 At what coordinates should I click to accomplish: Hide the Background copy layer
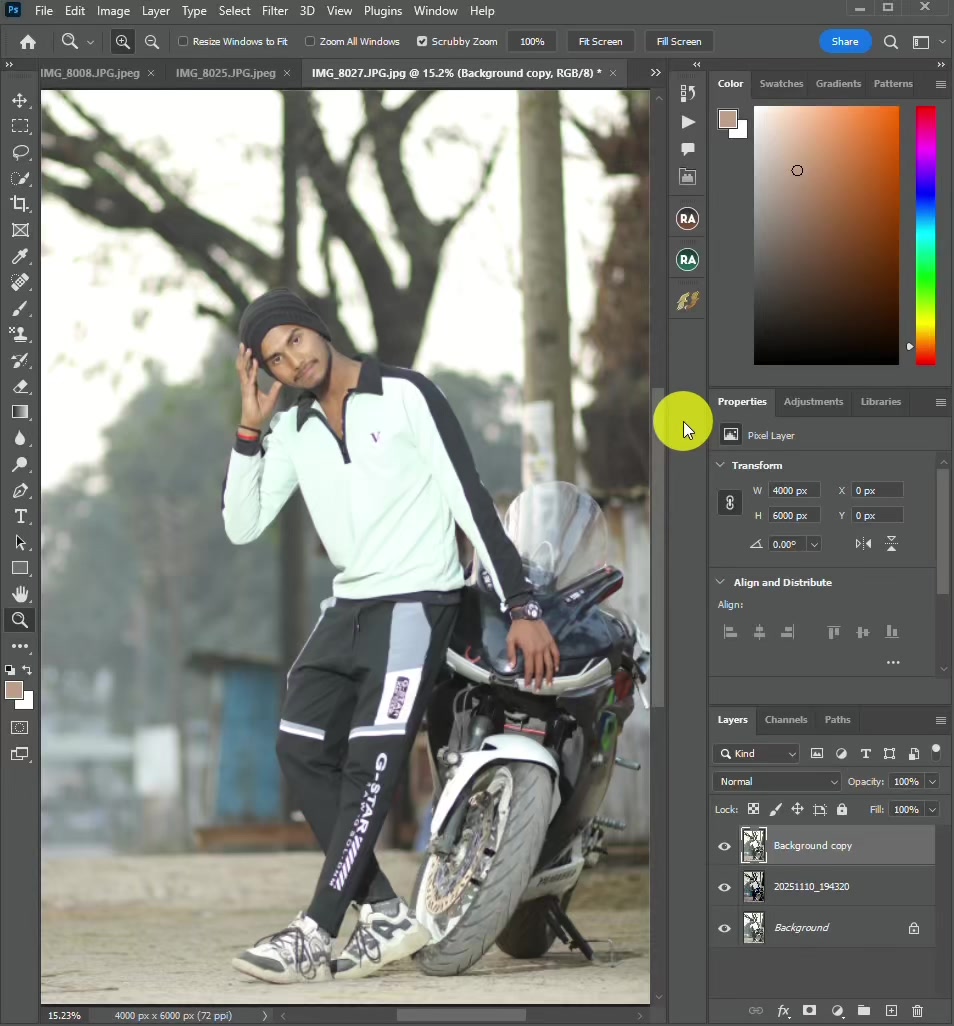[x=724, y=846]
